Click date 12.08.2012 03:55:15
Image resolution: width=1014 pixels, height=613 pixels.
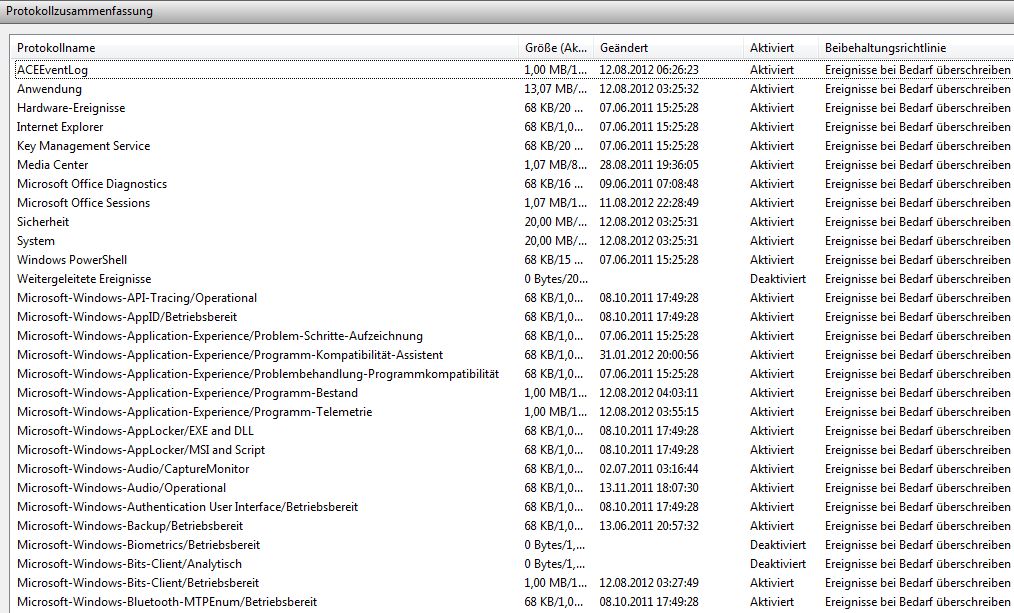pyautogui.click(x=649, y=412)
